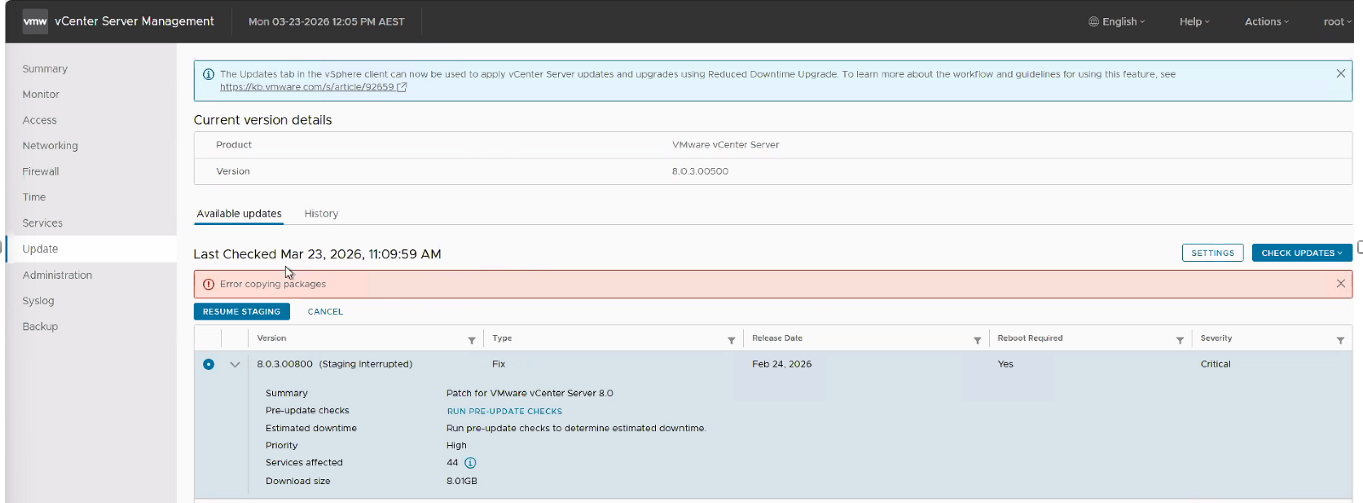
Task: Click Run Pre-Update Checks link
Action: click(504, 411)
